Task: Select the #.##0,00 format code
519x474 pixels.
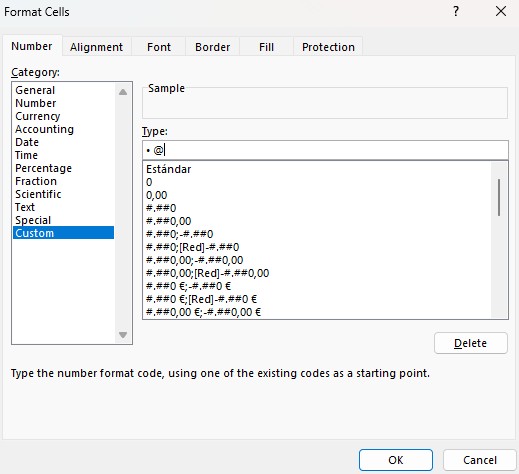Action: pos(318,221)
